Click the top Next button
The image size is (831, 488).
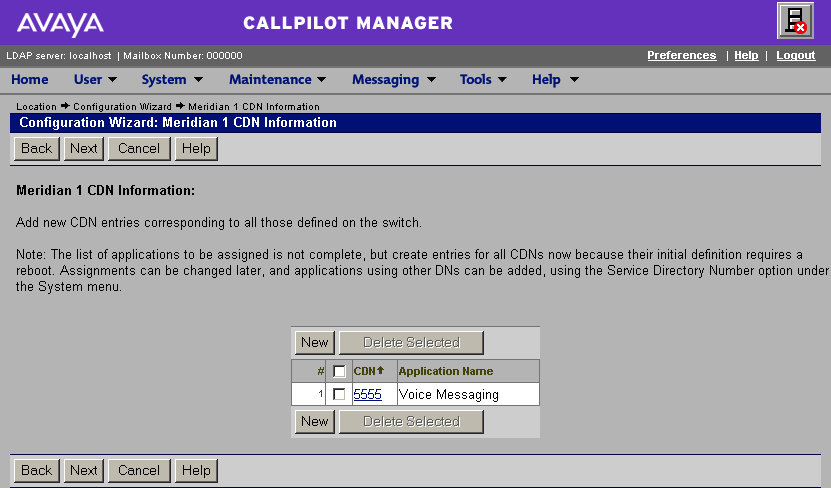(84, 148)
